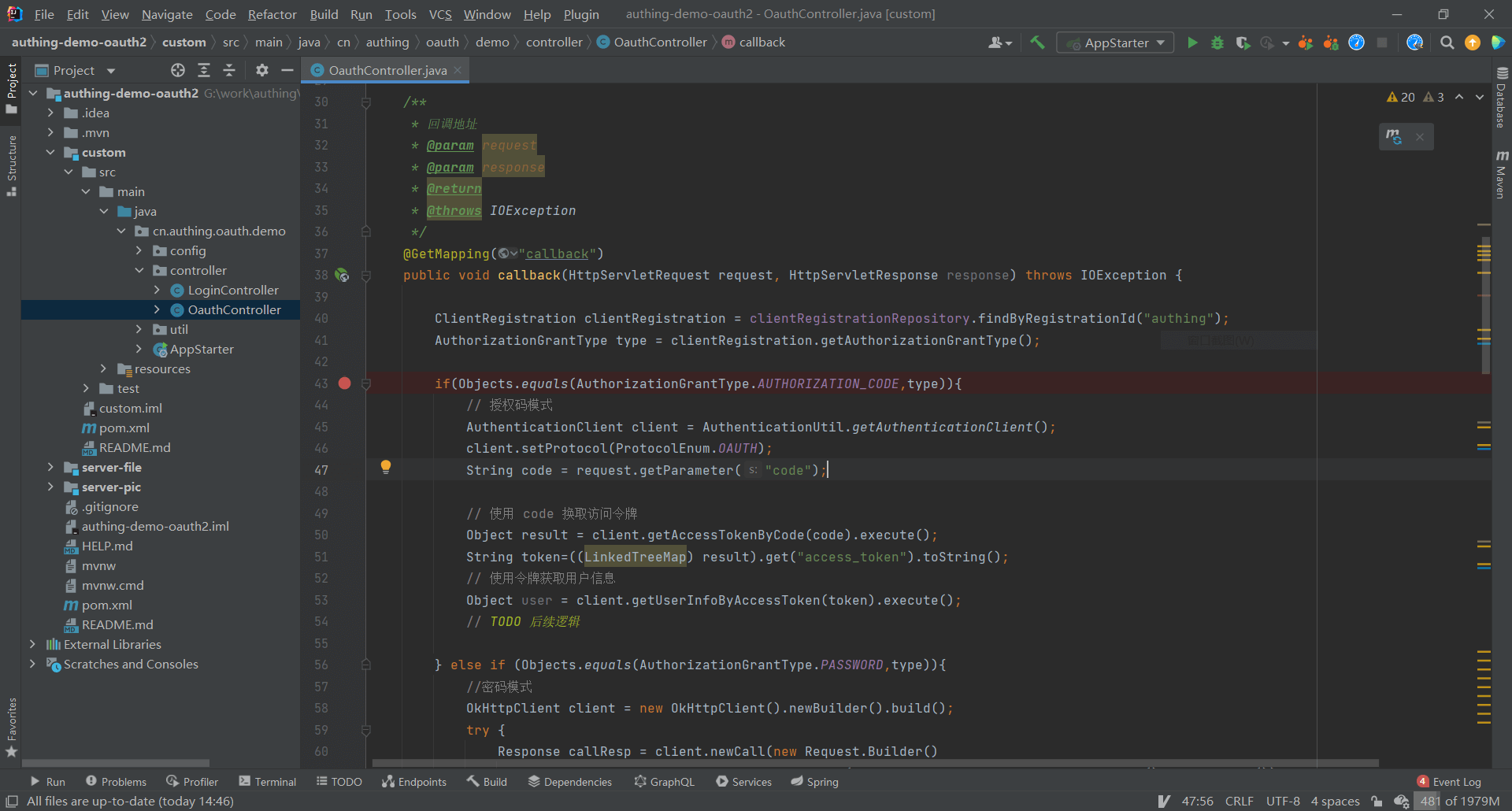Start debugging with the bug icon
Viewport: 1512px width, 811px height.
(1217, 43)
